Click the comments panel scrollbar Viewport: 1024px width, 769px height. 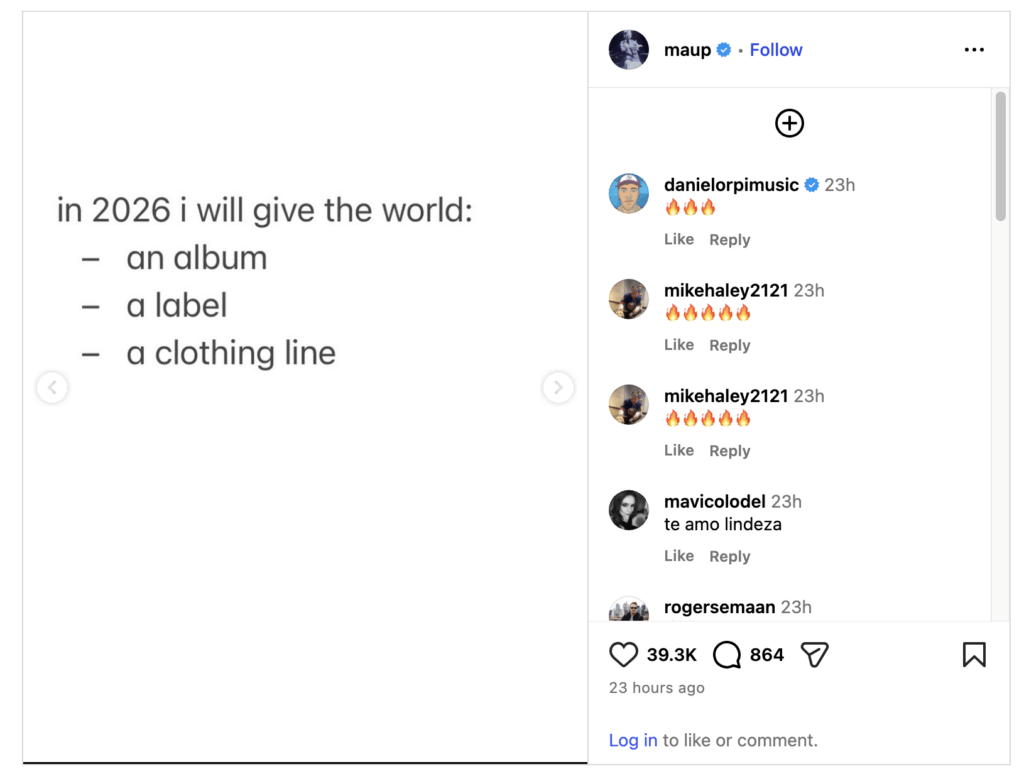pyautogui.click(x=1000, y=156)
